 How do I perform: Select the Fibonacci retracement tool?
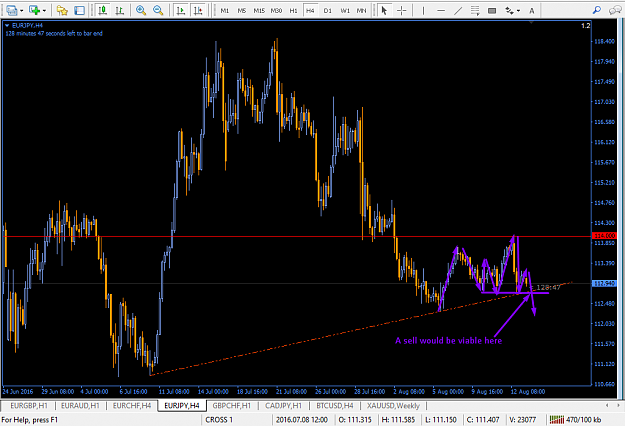[475, 10]
